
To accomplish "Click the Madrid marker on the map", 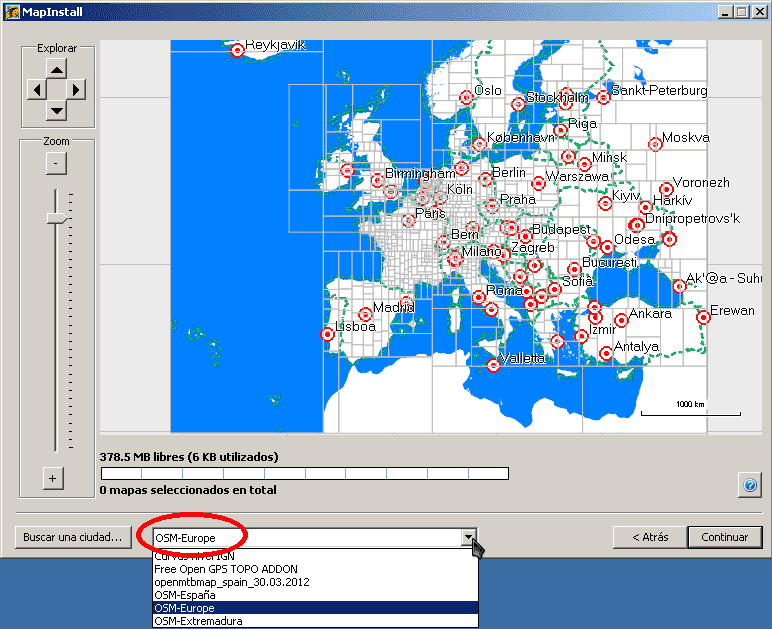I will coord(365,314).
